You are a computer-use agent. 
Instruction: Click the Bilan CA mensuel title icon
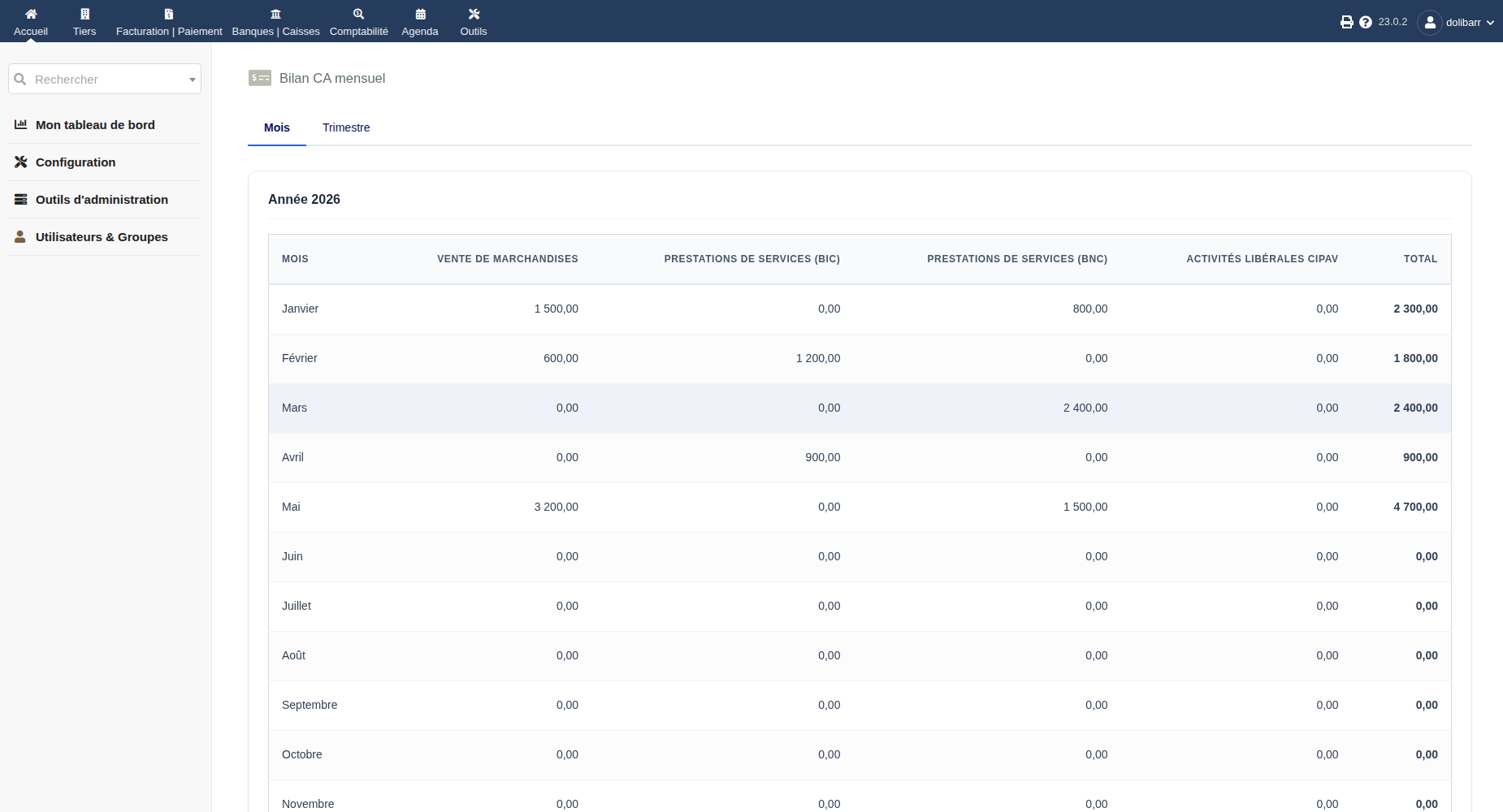coord(260,78)
